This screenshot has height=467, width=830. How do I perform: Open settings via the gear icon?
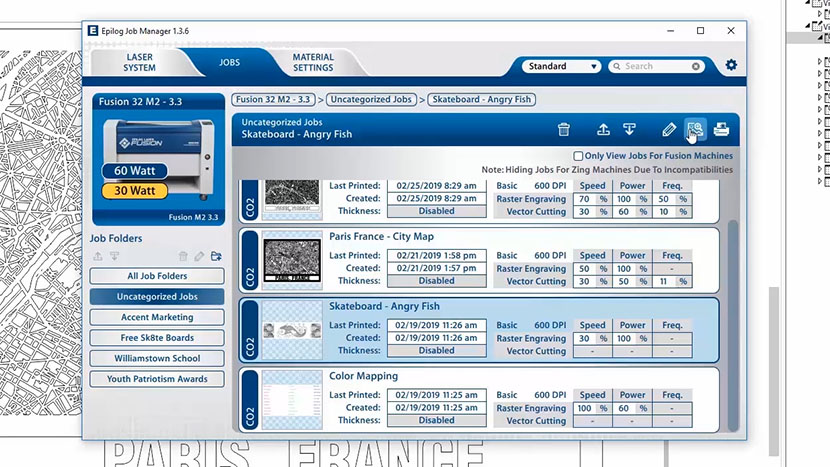point(731,66)
